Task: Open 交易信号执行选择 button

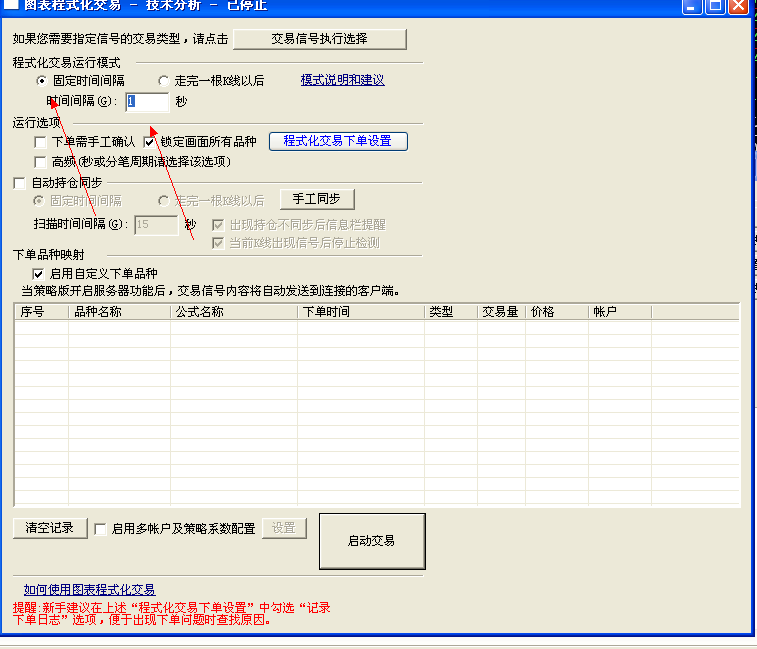Action: coord(320,39)
